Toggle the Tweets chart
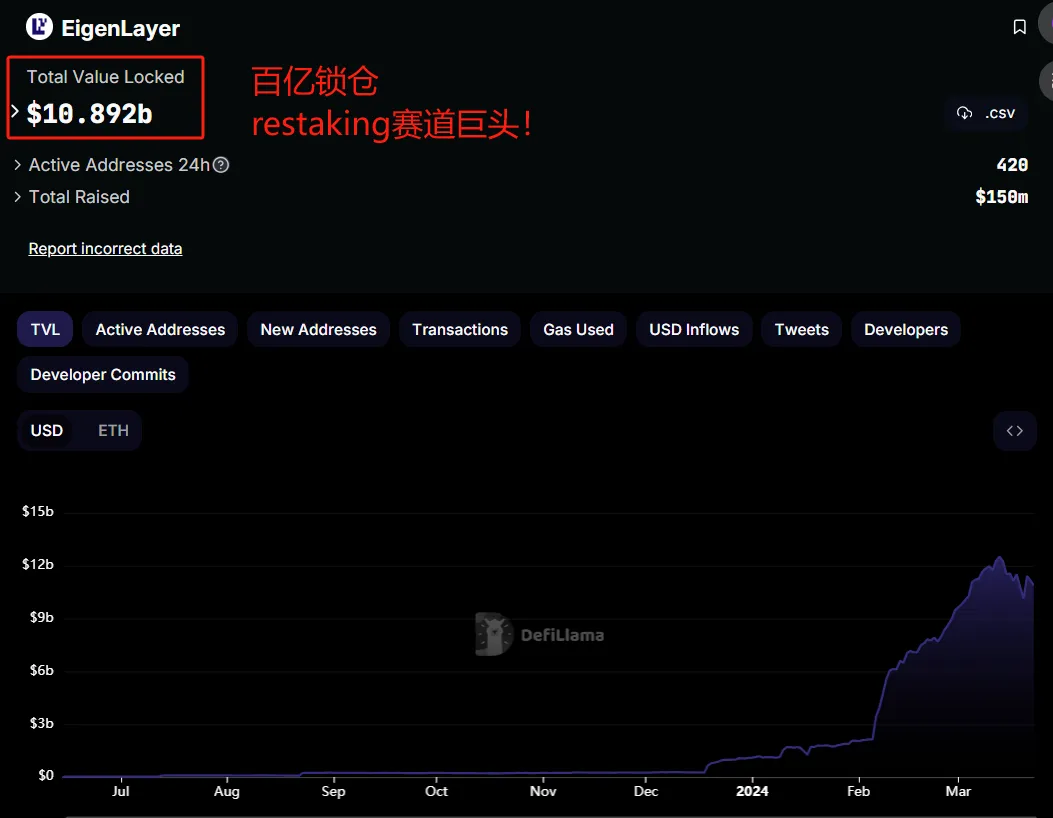The image size is (1053, 818). 801,329
